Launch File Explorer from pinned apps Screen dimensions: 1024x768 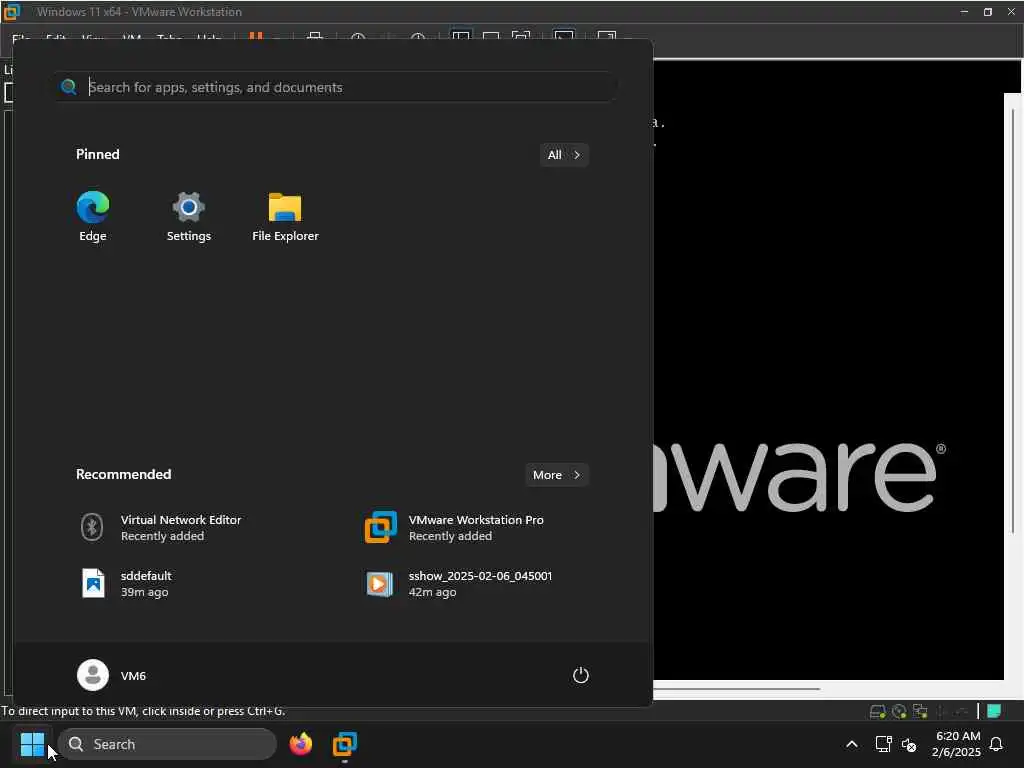tap(285, 217)
